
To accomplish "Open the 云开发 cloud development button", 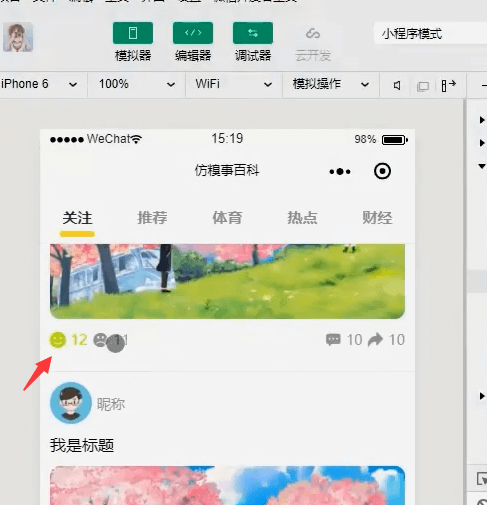I will tap(313, 44).
